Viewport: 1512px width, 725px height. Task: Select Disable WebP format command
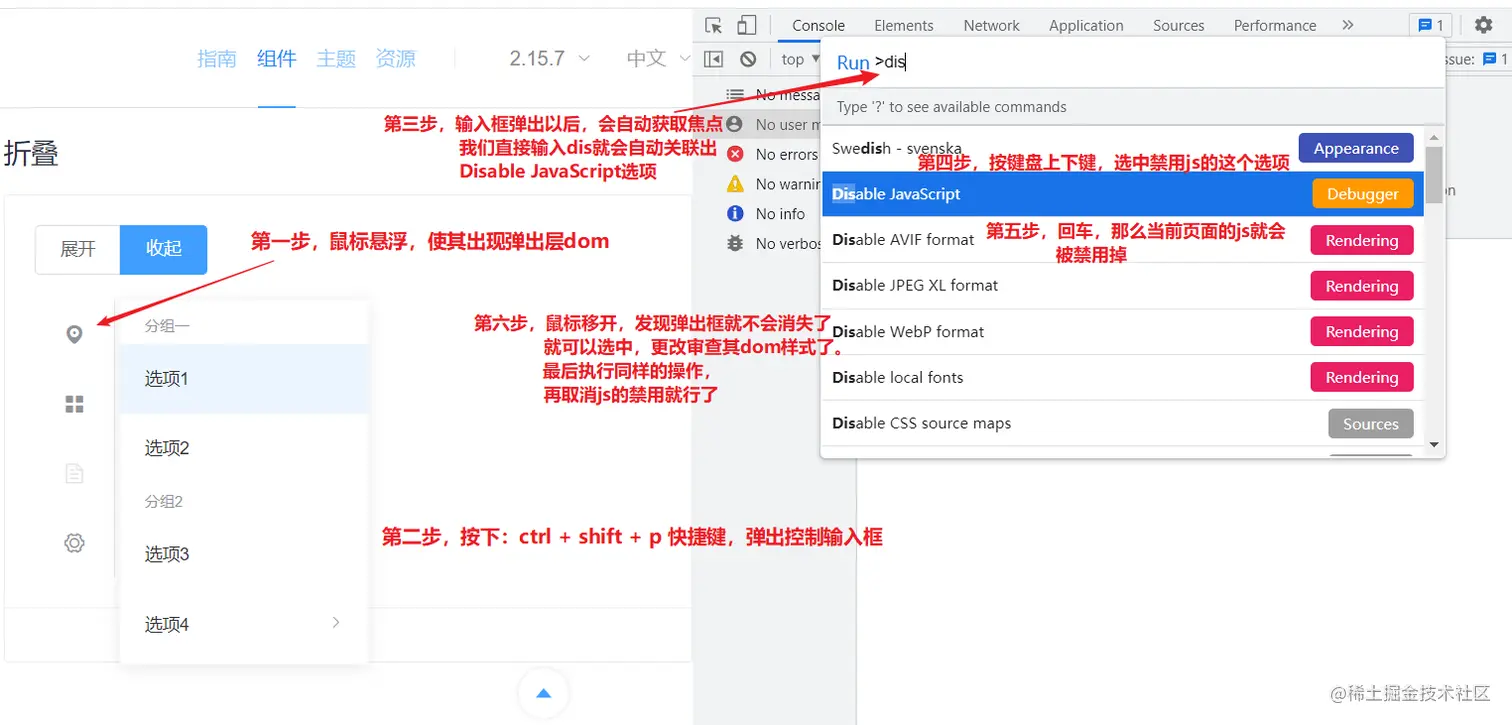click(1122, 332)
